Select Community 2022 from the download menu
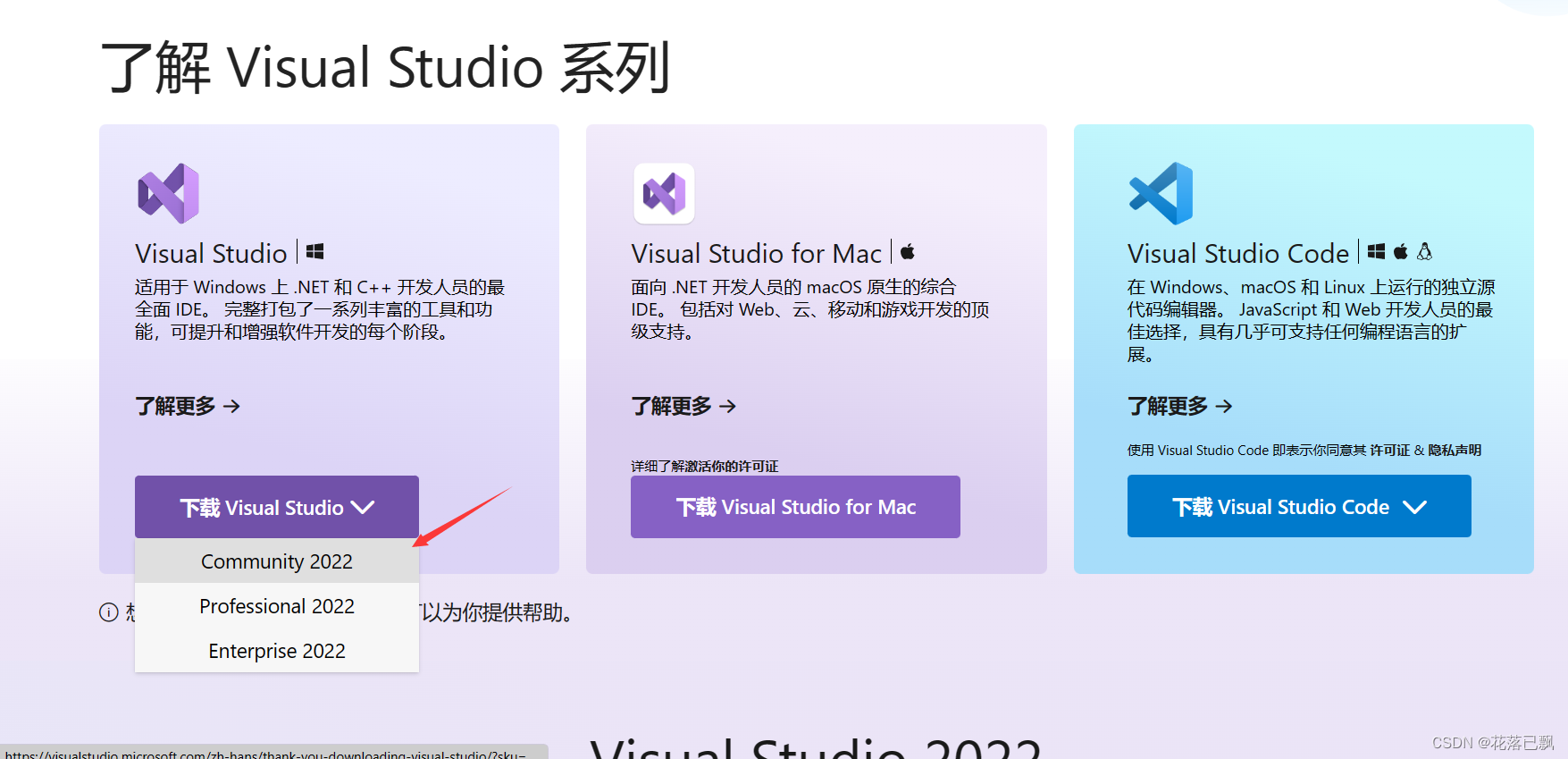Image resolution: width=1568 pixels, height=759 pixels. click(x=277, y=561)
